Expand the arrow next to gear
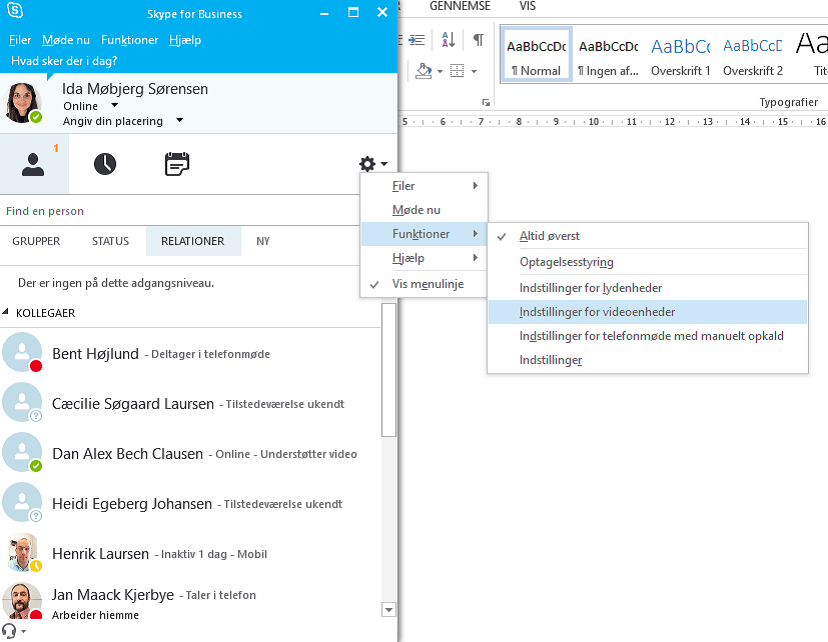 tap(384, 164)
